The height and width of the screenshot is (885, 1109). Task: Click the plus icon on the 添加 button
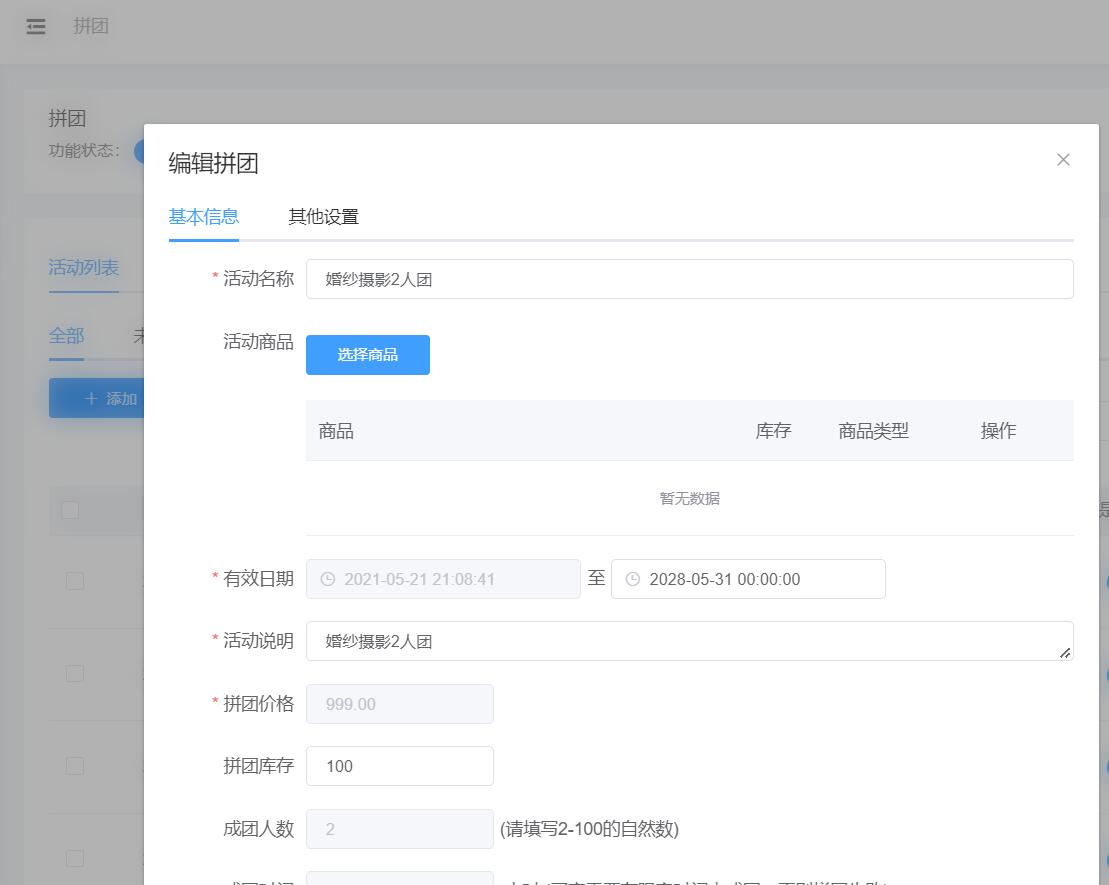[92, 399]
